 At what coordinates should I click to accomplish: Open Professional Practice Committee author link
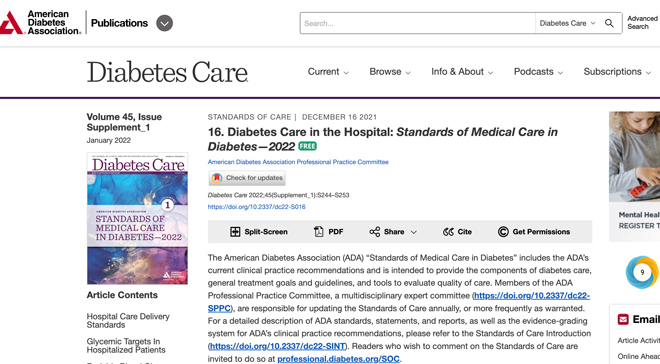[298, 162]
